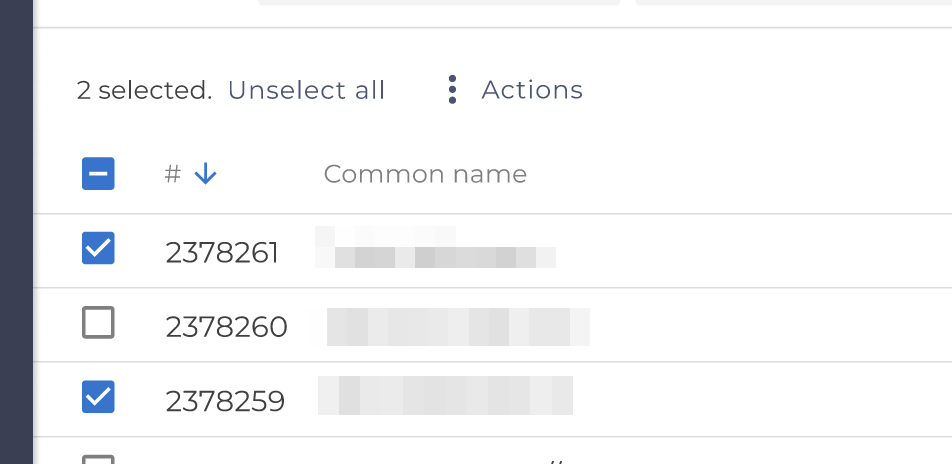Select the ID number 2378261

[222, 253]
